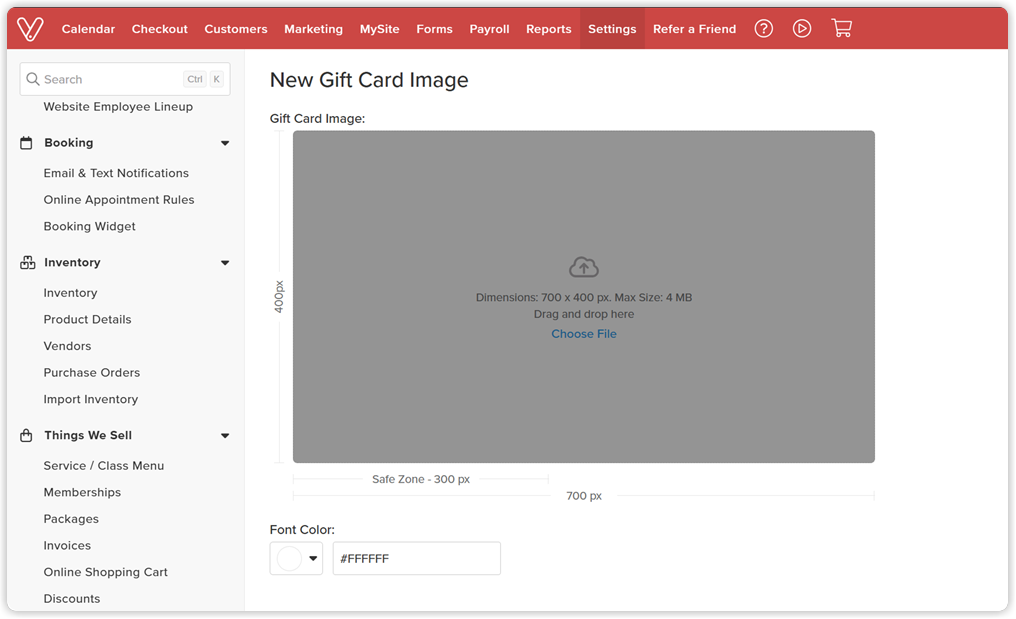Open Import Inventory
Screen dimensions: 1016x619
(91, 399)
